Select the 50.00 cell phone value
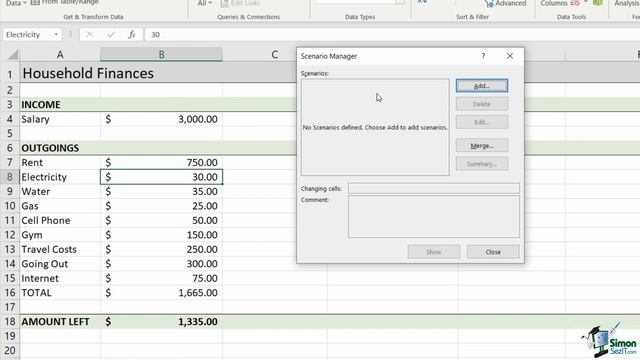Viewport: 640px width, 360px height. (161, 220)
